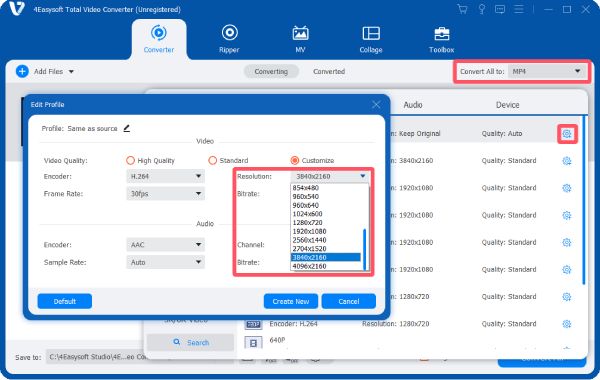Open settings gear for 3840x2160 row

tap(567, 161)
